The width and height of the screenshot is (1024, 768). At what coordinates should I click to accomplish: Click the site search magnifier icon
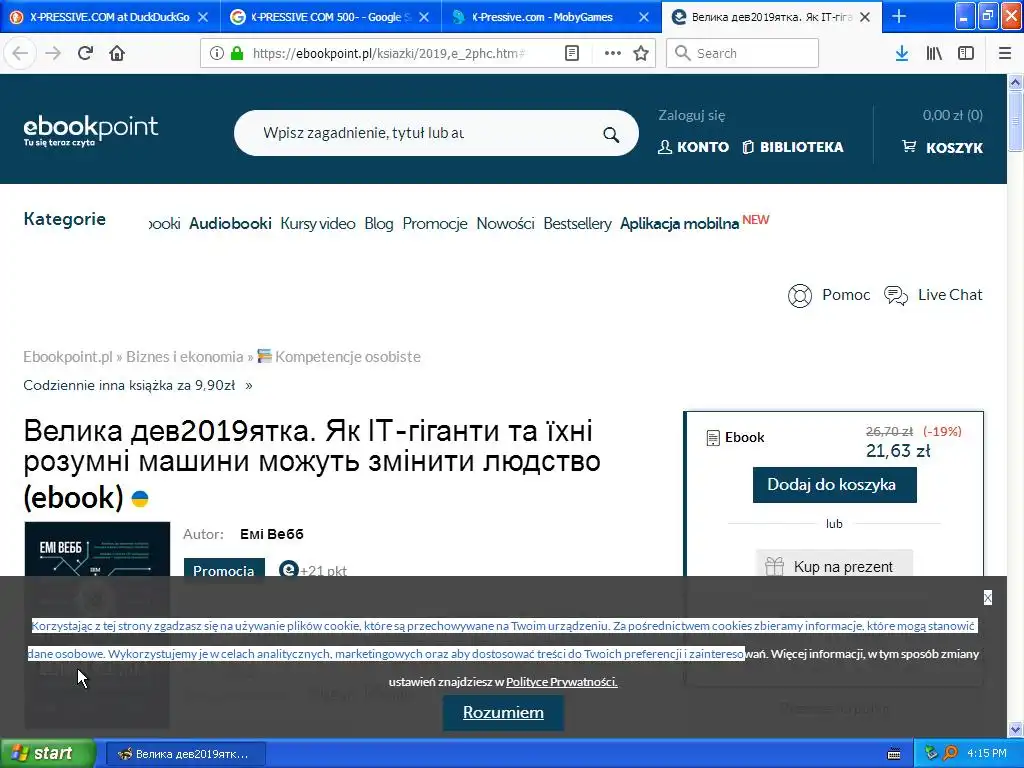[611, 134]
